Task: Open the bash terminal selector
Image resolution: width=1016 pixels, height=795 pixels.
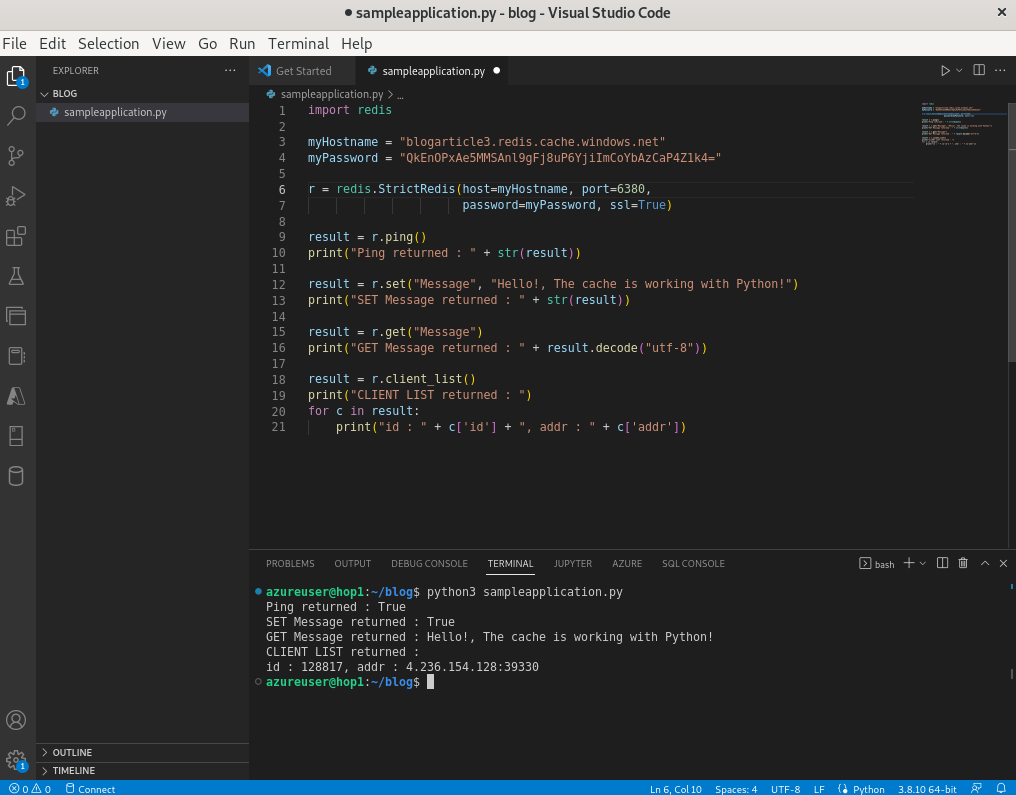Action: coord(877,564)
